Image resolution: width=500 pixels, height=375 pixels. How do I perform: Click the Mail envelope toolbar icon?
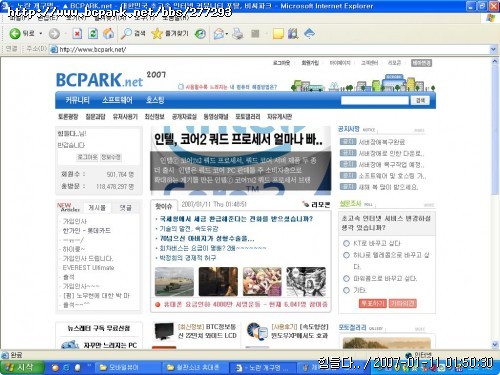[219, 33]
